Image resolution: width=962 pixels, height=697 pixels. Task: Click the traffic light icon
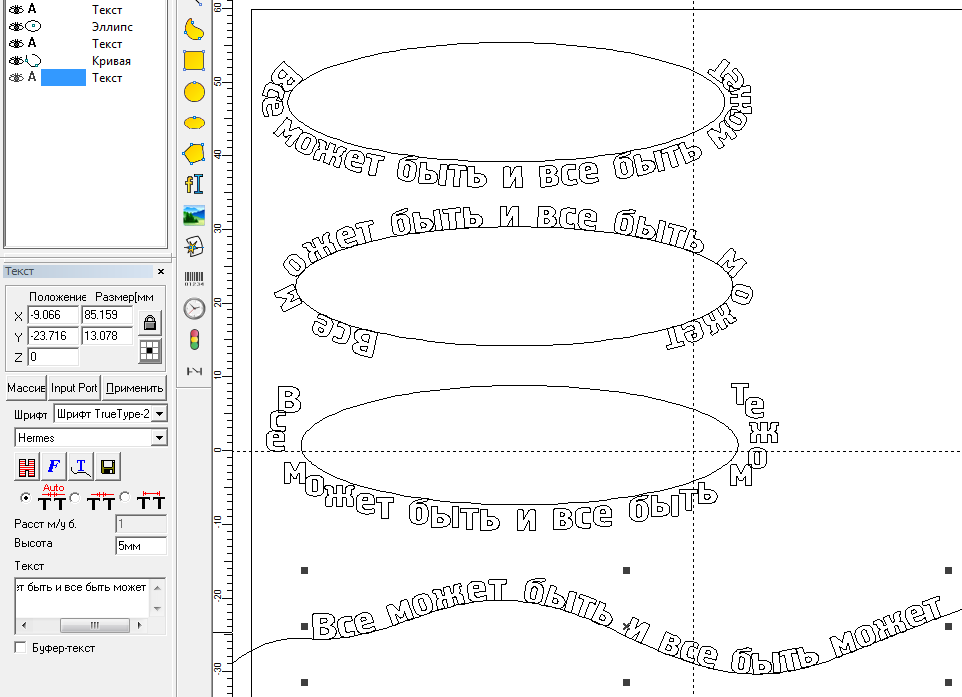point(194,339)
